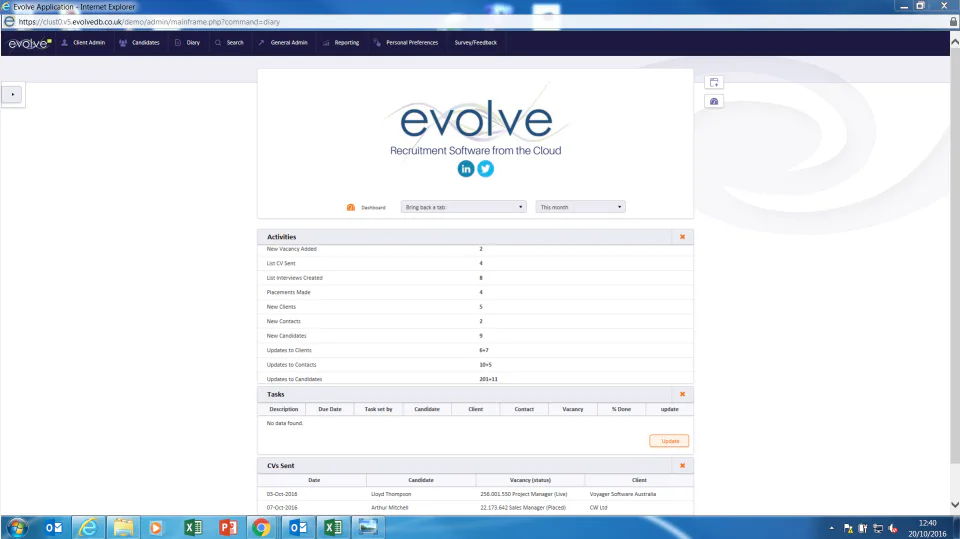Click the Tasks update column header
The height and width of the screenshot is (539, 960).
click(x=669, y=409)
